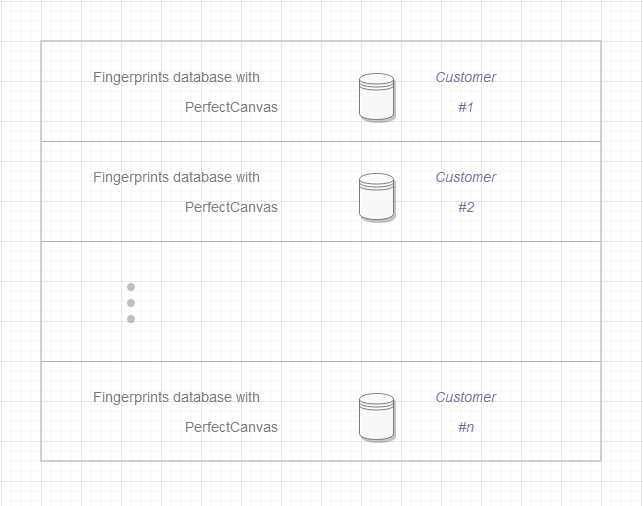Click empty space right of the ellipsis dots
Image resolution: width=643 pixels, height=506 pixels.
pyautogui.click(x=380, y=302)
